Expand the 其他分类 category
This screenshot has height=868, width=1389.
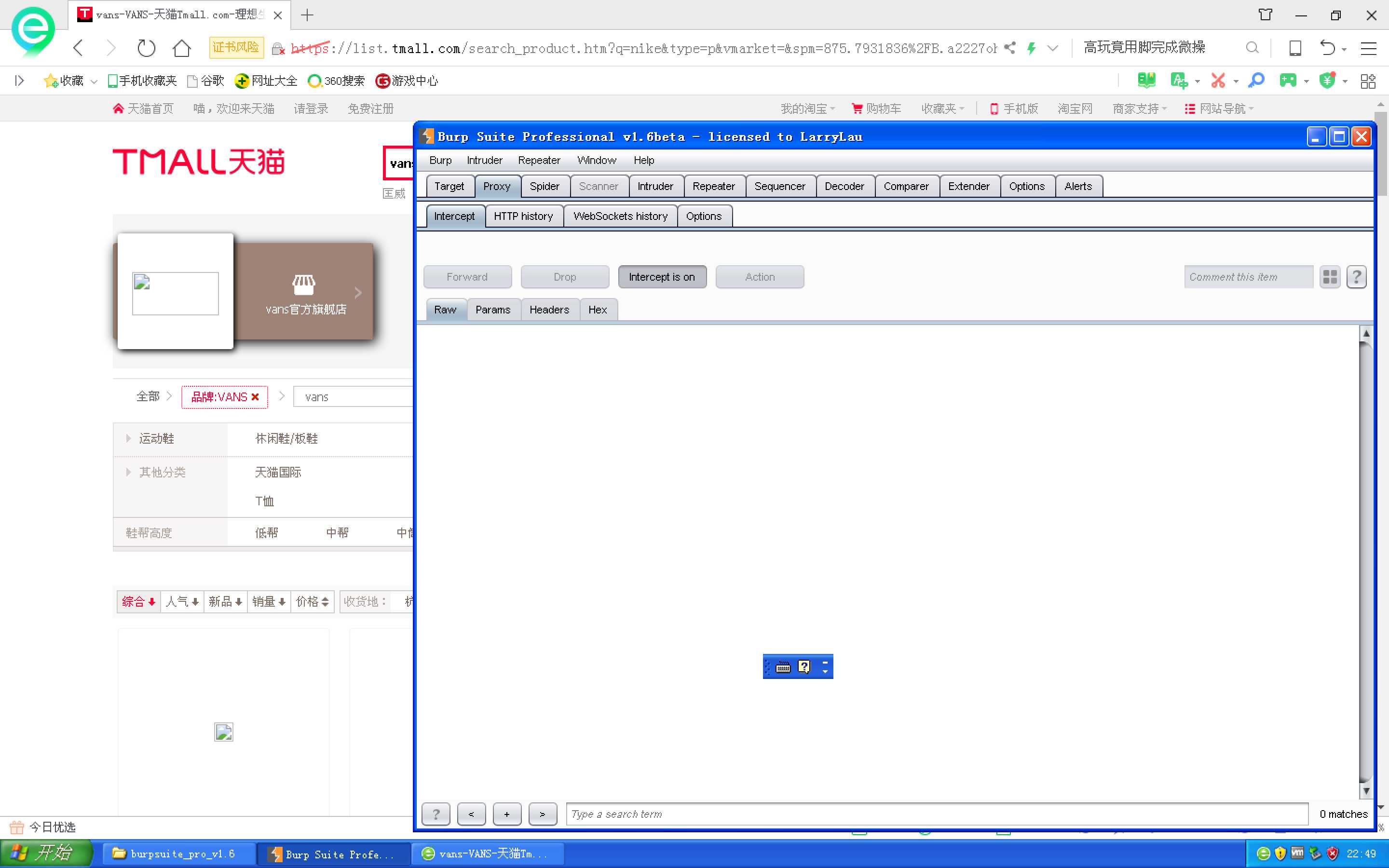[x=156, y=472]
